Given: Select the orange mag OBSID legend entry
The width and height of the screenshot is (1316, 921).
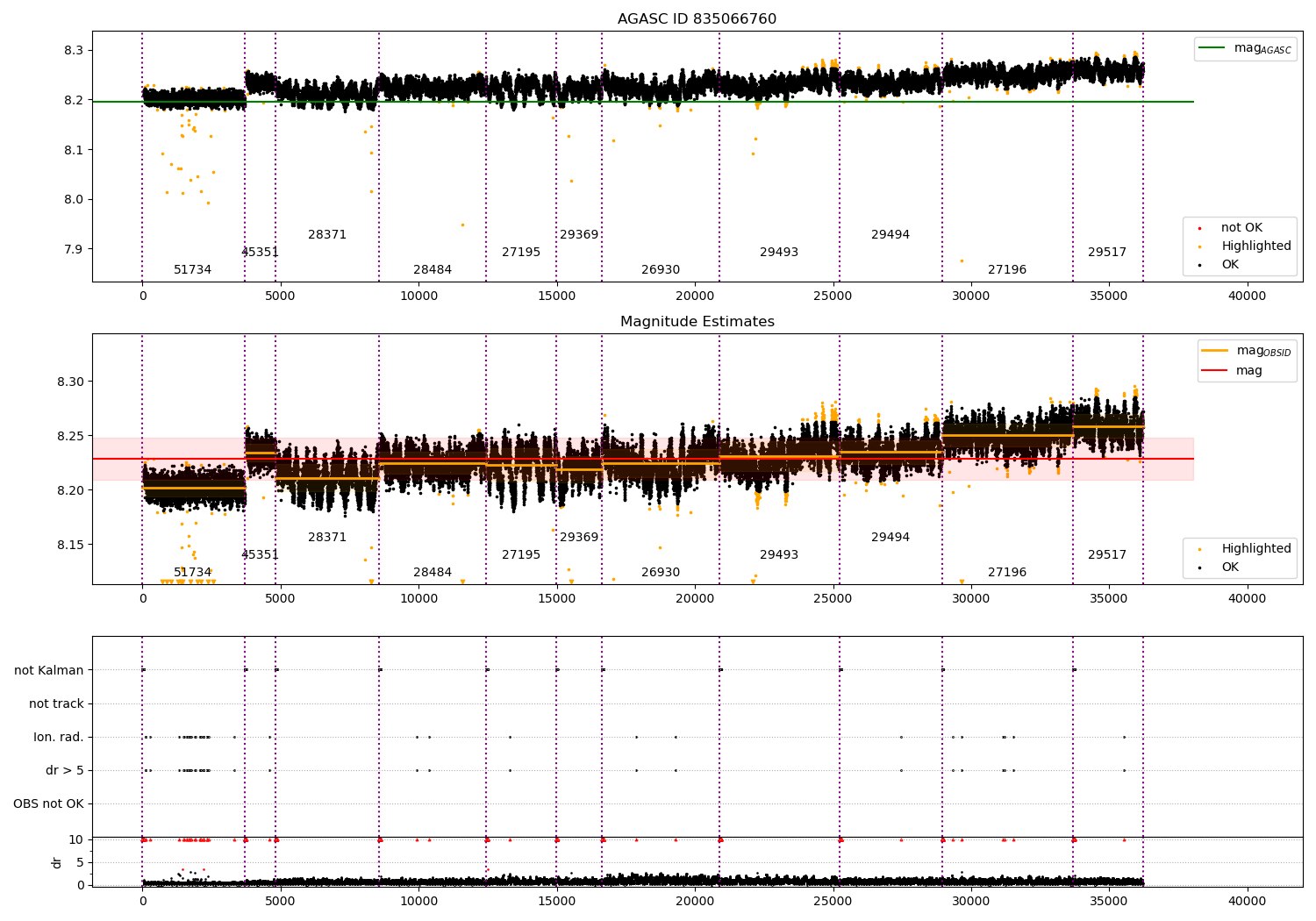Looking at the screenshot, I should click(x=1246, y=351).
